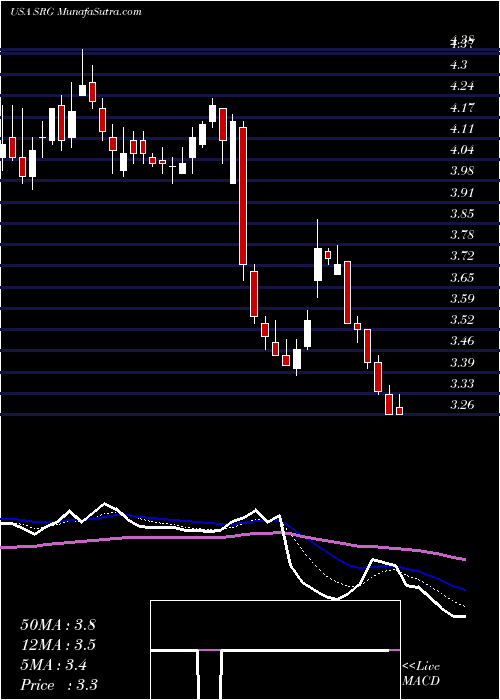
Task: Click the 3.39 price axis label
Action: (x=462, y=362)
